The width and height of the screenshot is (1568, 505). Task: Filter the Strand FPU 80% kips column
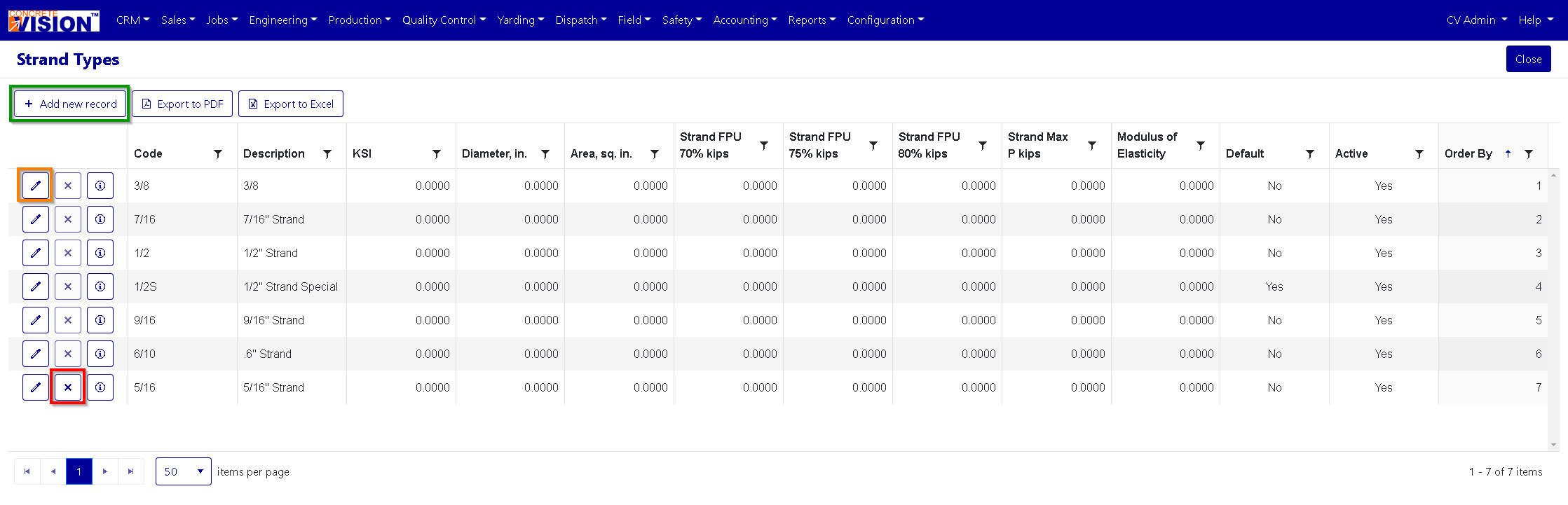[x=983, y=145]
